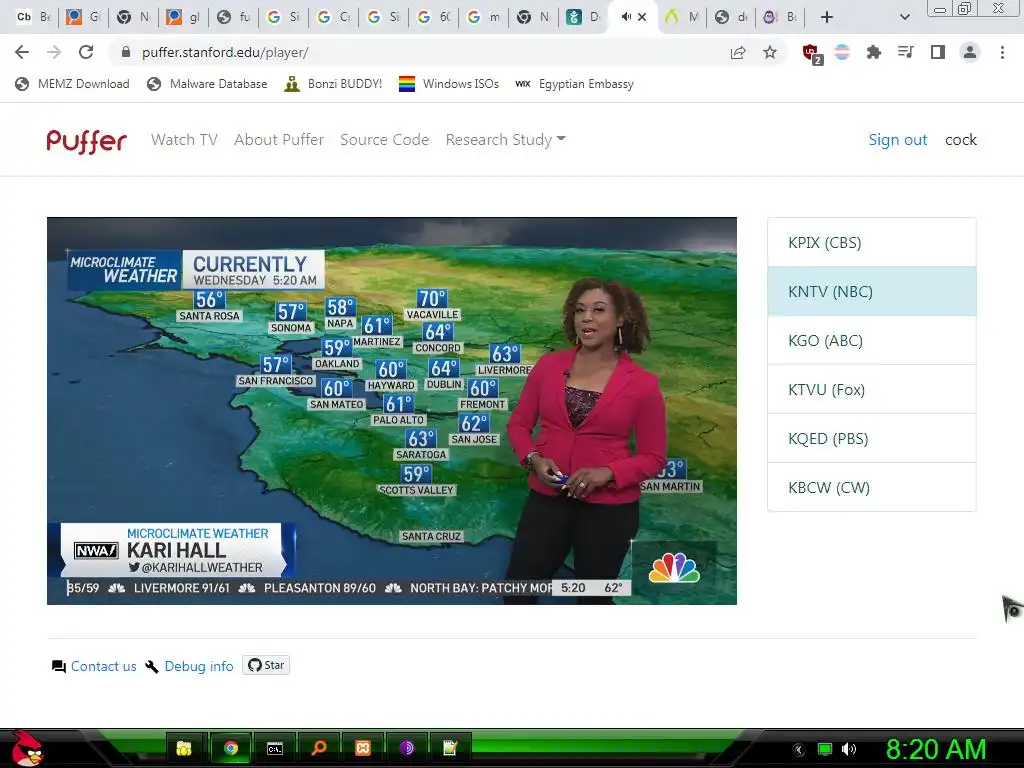Image resolution: width=1024 pixels, height=768 pixels.
Task: Expand the Research Study dropdown
Action: tap(505, 140)
